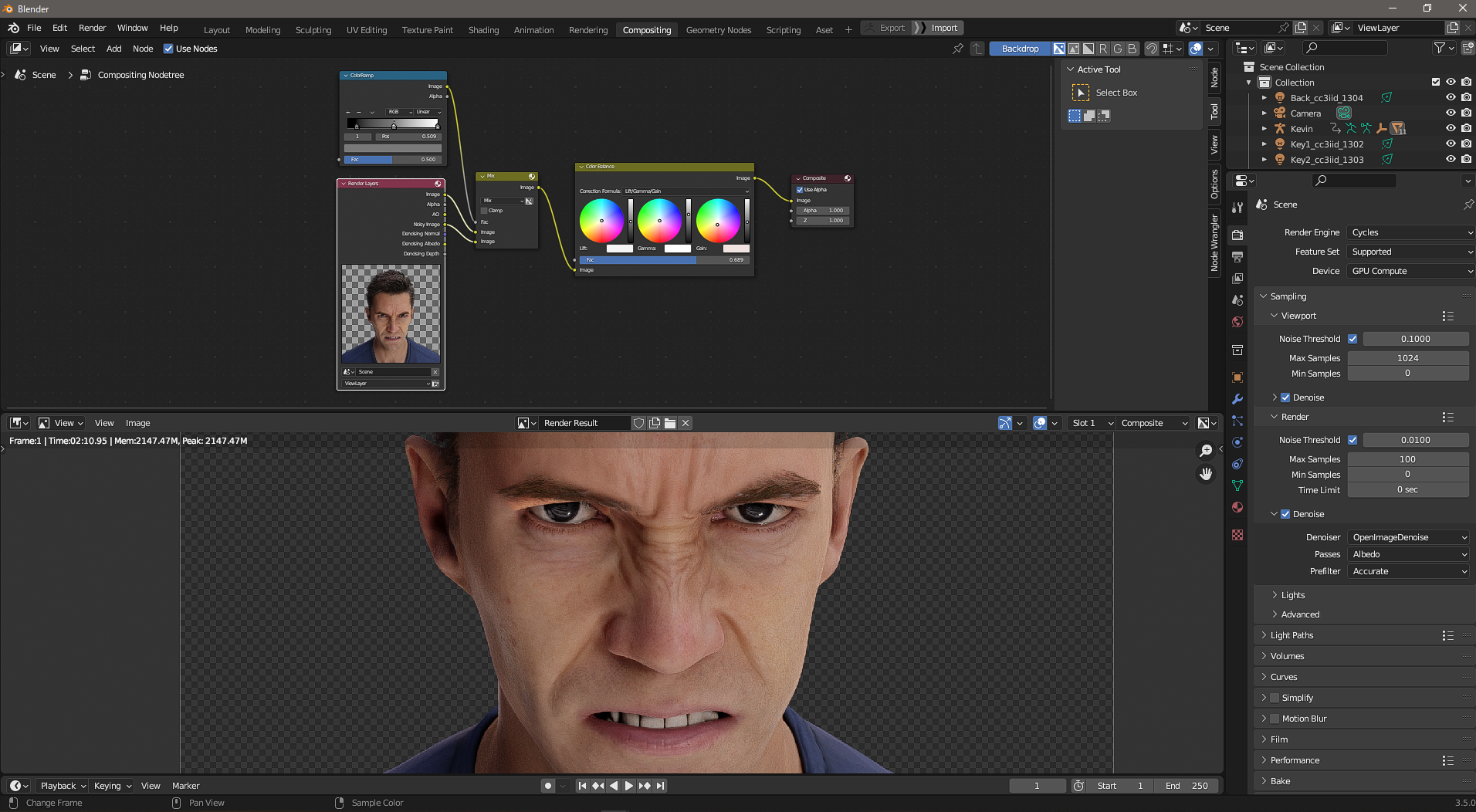Open the Object properties orange square tab
1476x812 pixels.
[x=1237, y=377]
